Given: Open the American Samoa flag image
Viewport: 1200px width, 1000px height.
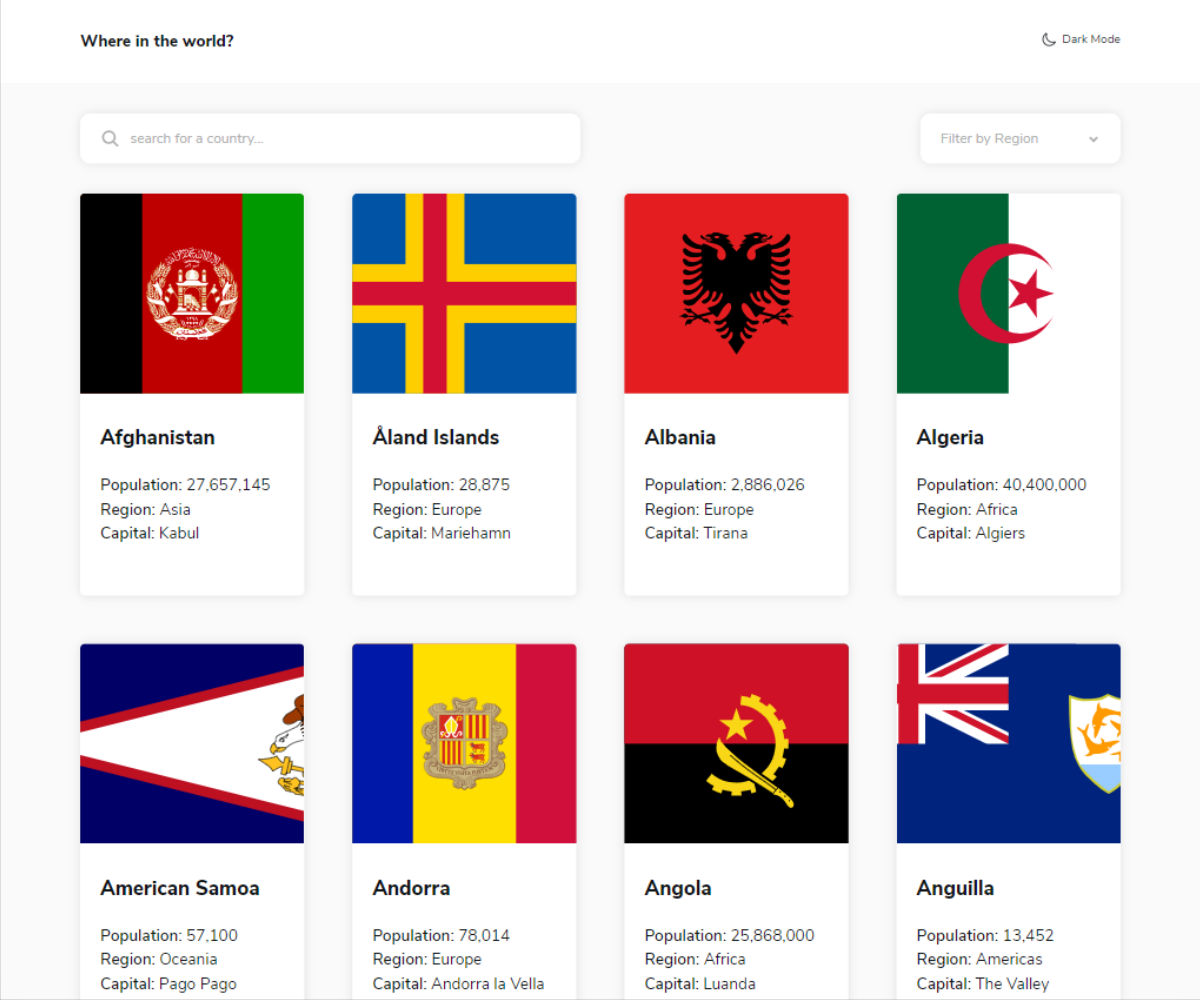Looking at the screenshot, I should [x=192, y=743].
